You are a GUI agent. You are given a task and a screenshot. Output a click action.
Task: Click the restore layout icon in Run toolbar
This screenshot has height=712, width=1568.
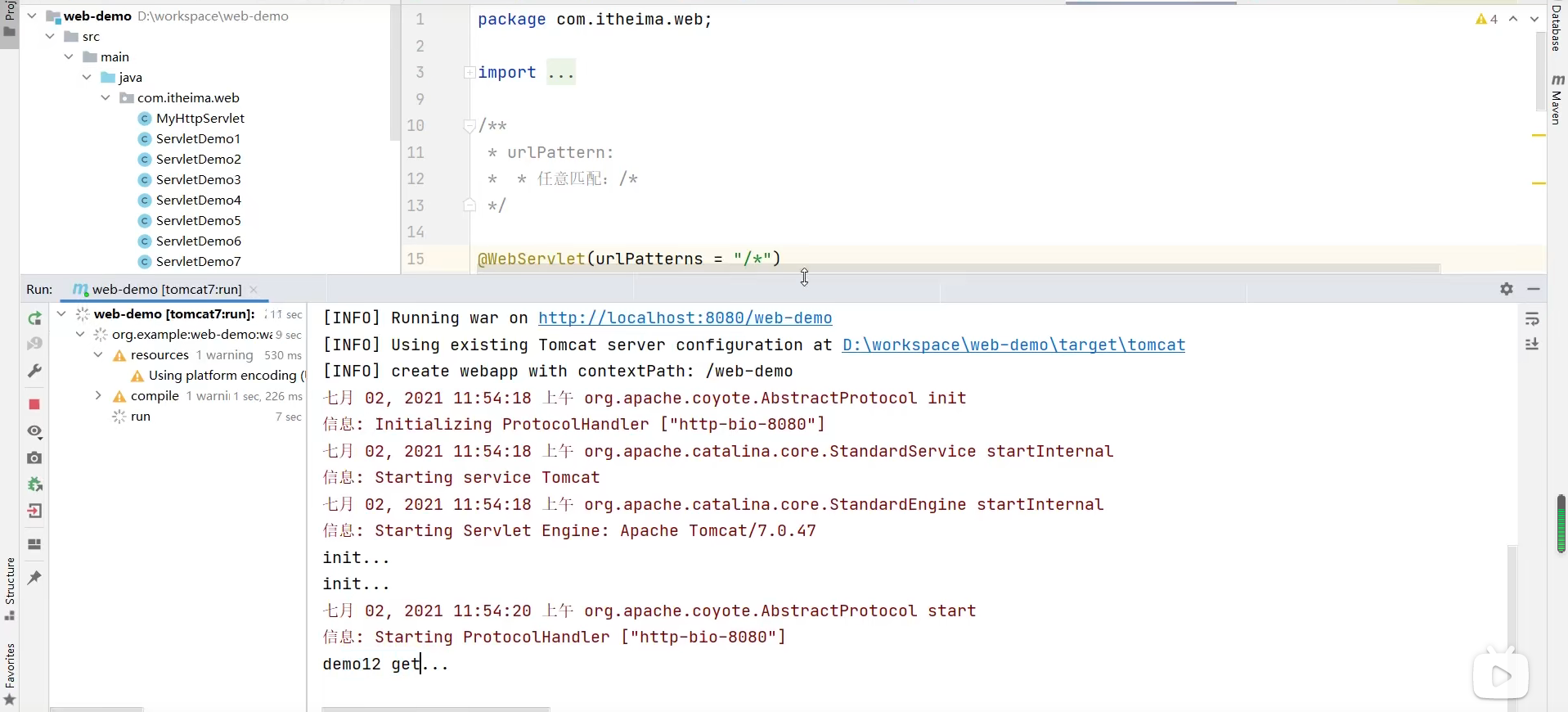coord(34,544)
